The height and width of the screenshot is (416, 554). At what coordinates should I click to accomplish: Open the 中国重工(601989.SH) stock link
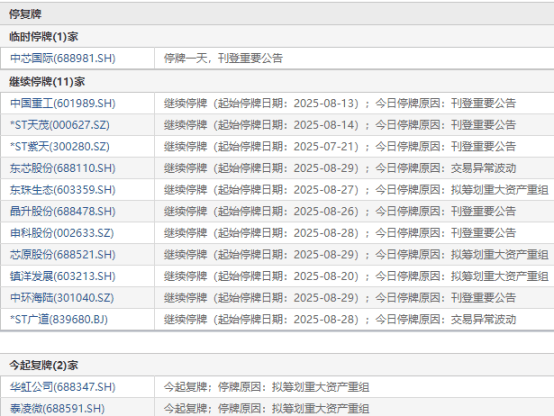click(63, 103)
